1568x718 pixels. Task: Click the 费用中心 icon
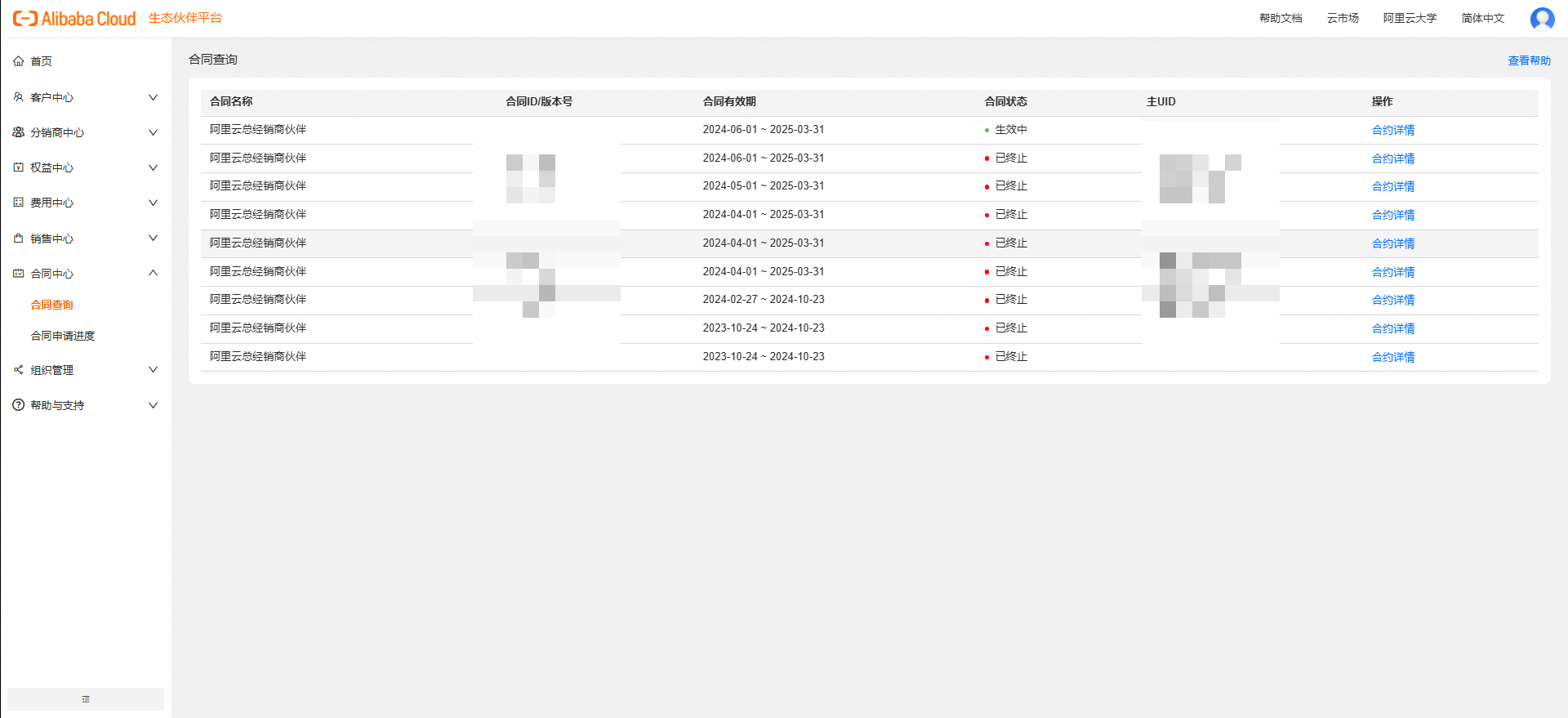19,203
